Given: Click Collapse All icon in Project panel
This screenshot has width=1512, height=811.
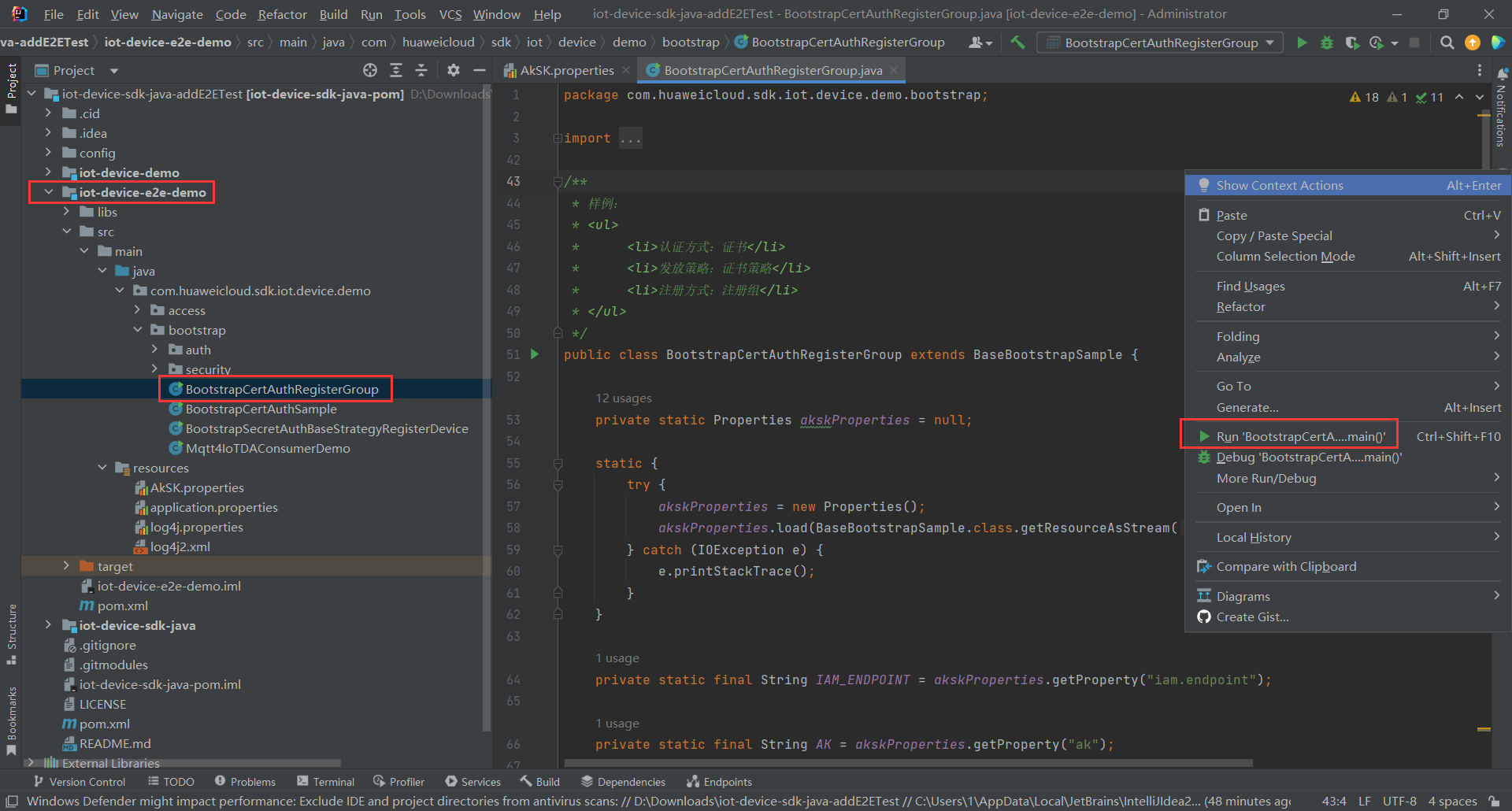Looking at the screenshot, I should tap(421, 70).
